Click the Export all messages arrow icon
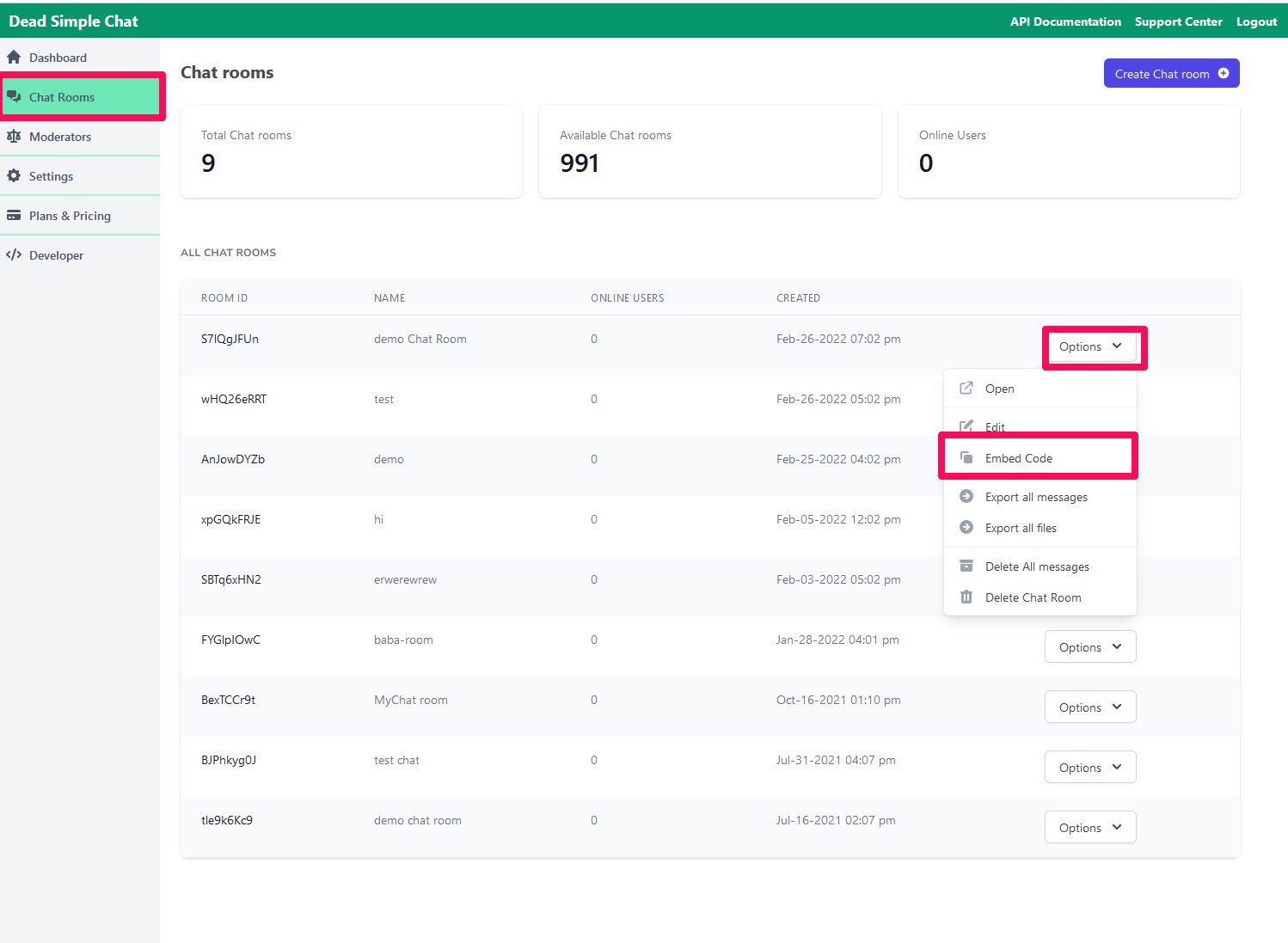The width and height of the screenshot is (1288, 943). click(966, 497)
